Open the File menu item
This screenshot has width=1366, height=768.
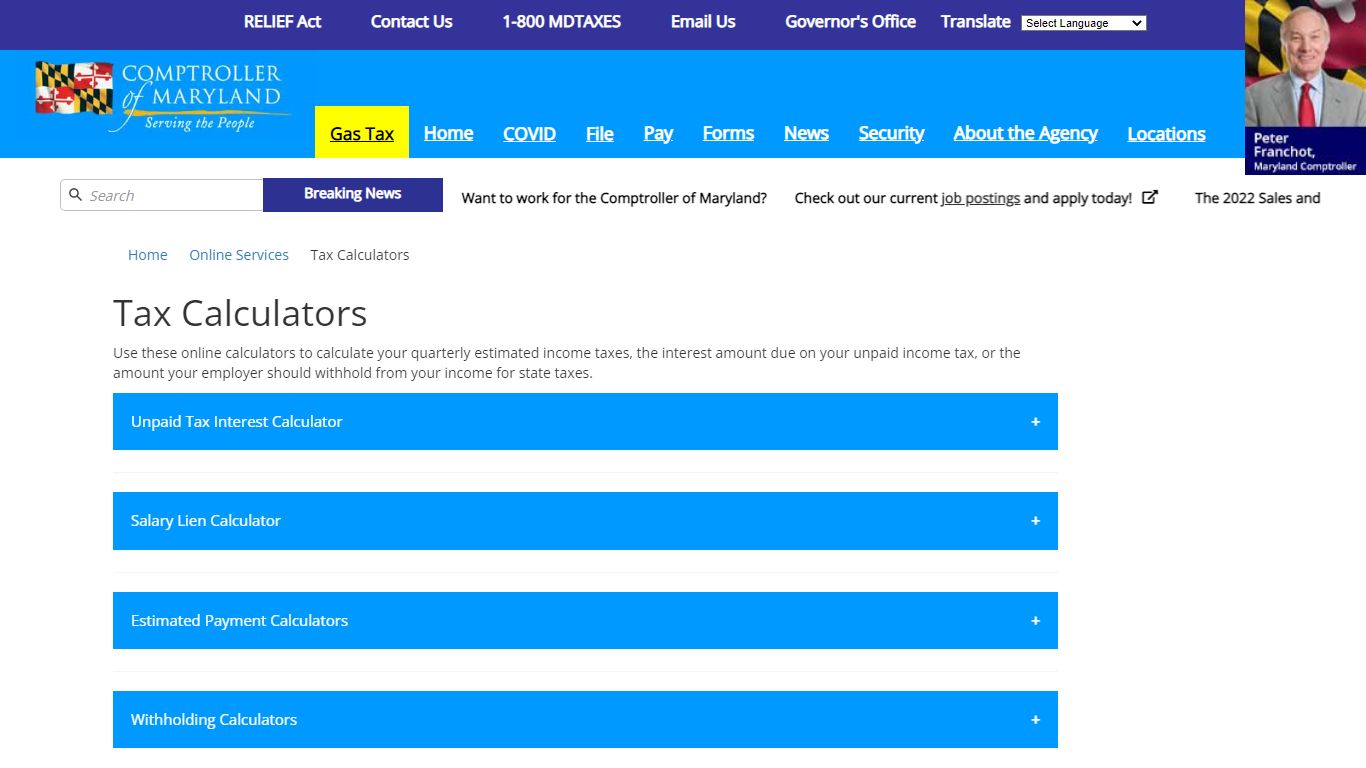(600, 133)
